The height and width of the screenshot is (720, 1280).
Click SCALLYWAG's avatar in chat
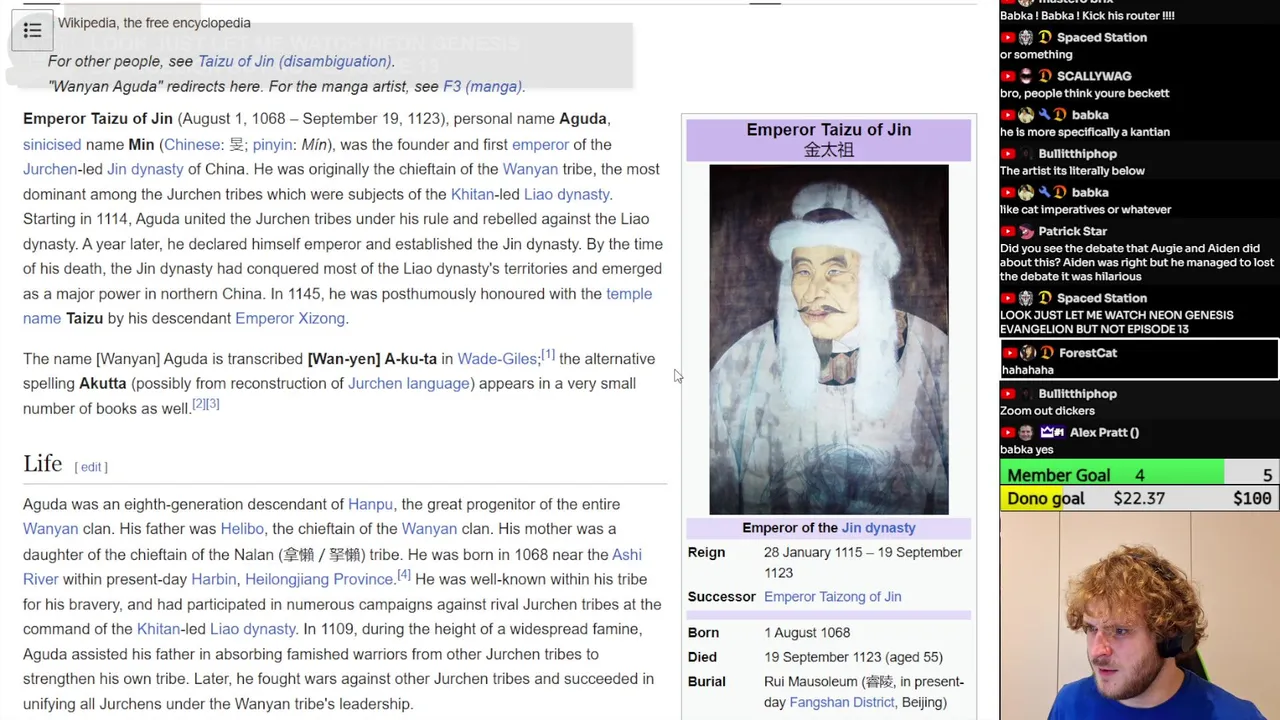tap(1026, 76)
